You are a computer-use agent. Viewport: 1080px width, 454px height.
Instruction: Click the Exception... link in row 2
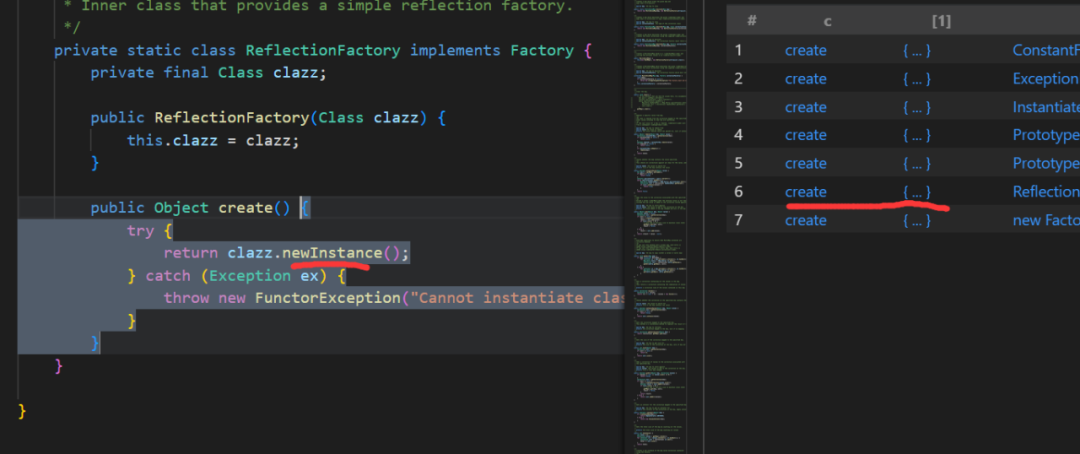point(1046,79)
